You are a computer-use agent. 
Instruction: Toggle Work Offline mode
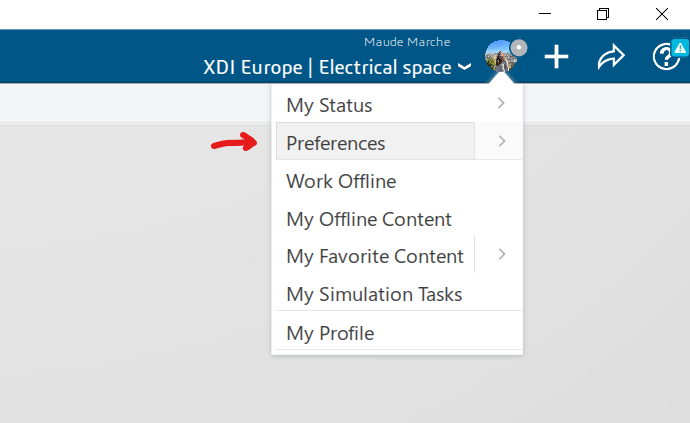[x=341, y=181]
